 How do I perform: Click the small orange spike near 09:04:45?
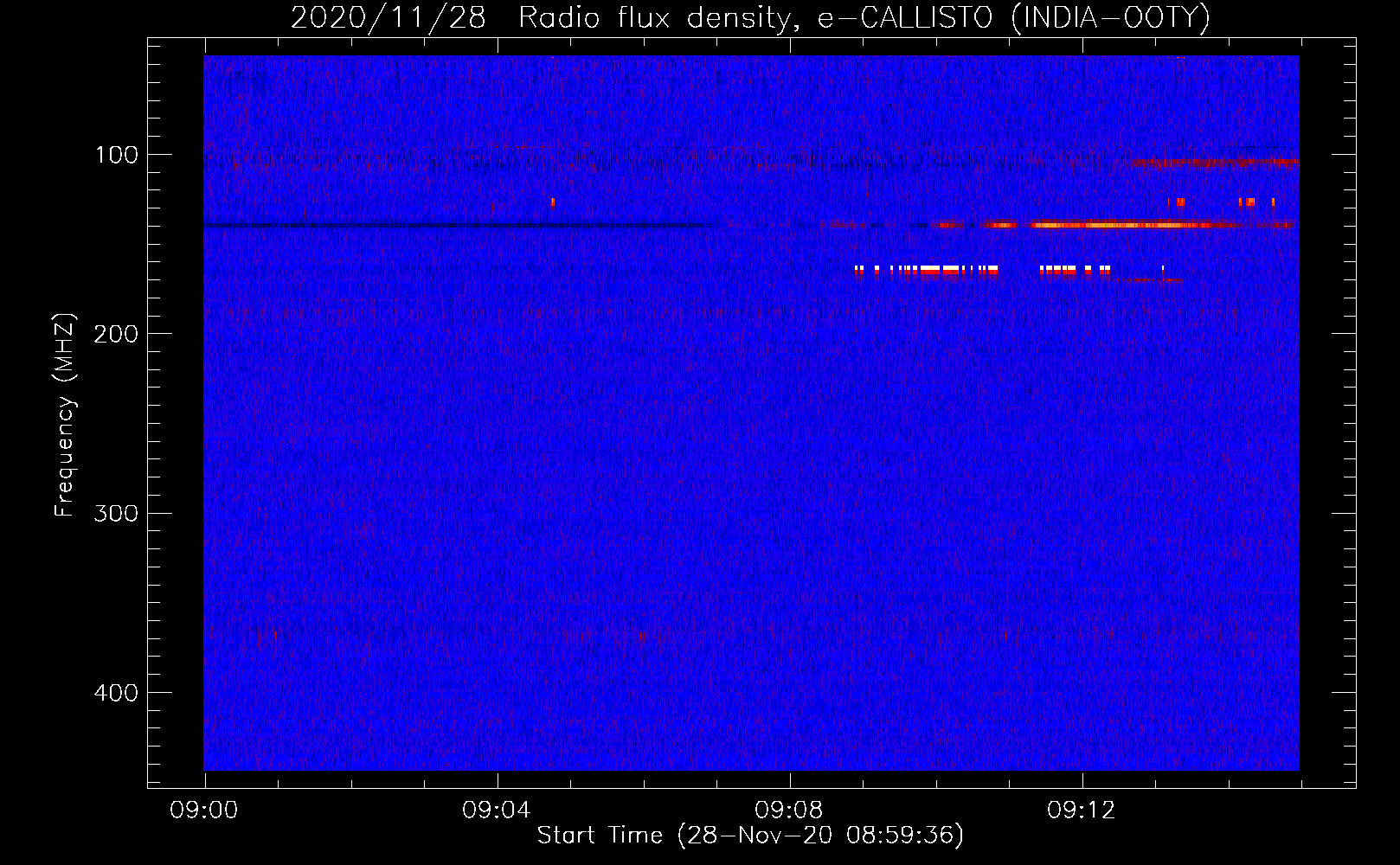[x=553, y=202]
